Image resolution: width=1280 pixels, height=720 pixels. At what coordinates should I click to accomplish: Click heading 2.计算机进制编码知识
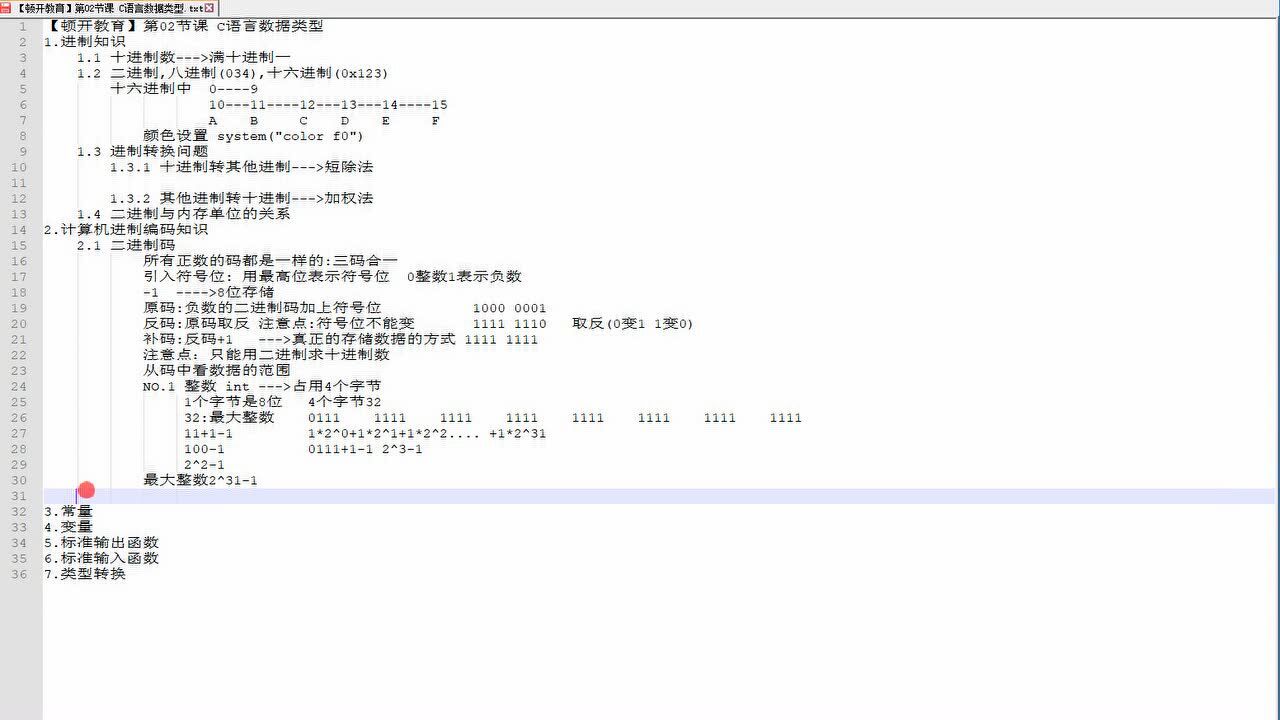click(x=126, y=229)
